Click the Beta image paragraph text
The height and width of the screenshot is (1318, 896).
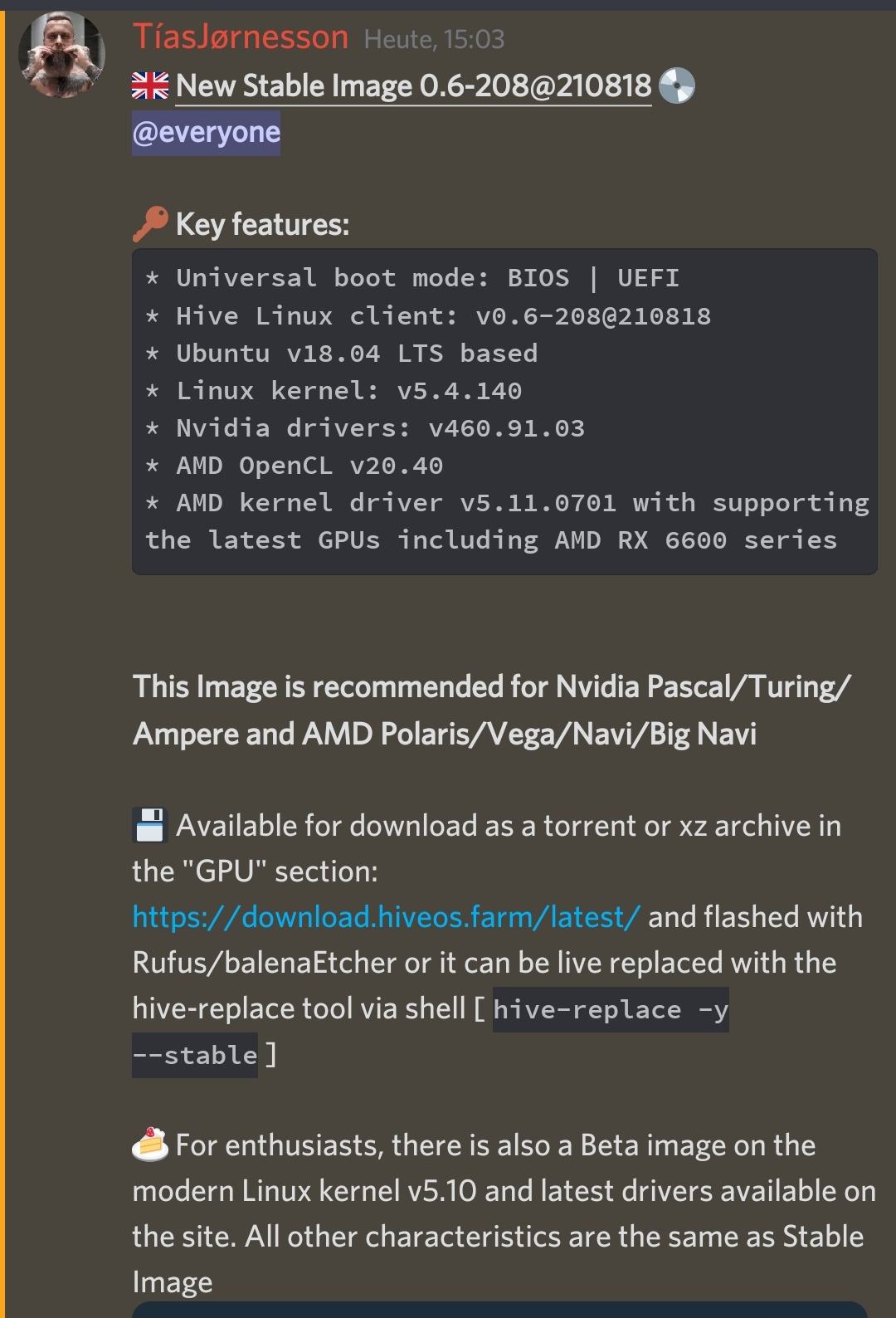[504, 1213]
